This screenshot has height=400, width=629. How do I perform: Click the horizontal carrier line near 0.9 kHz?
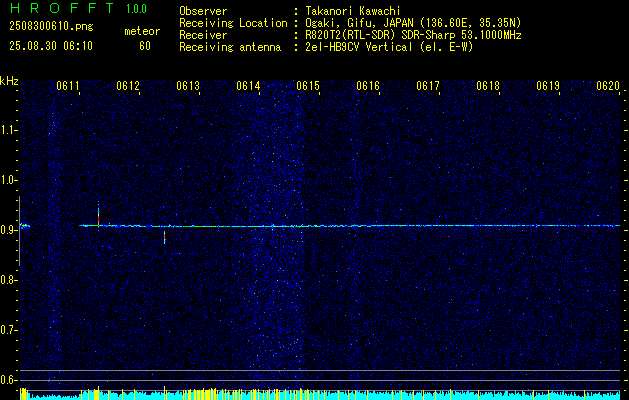coord(349,226)
